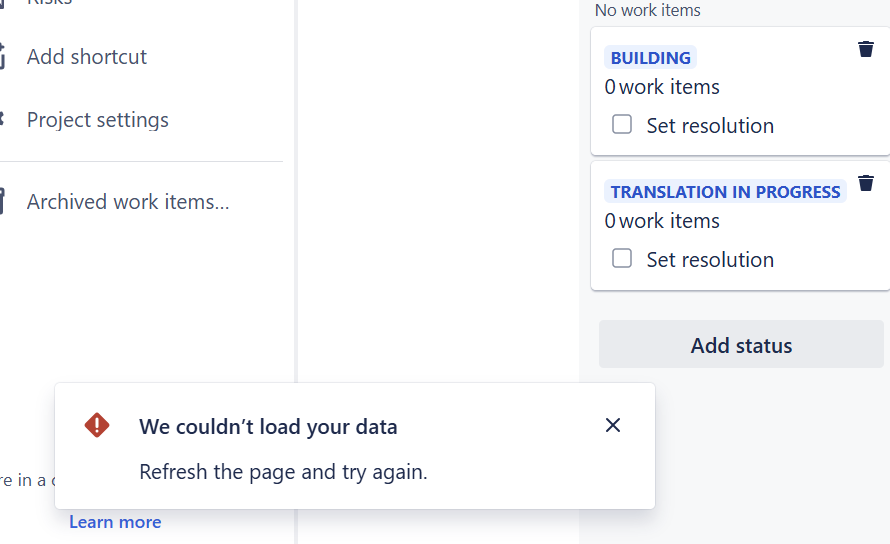Click the icon beside Add shortcut

coord(2,56)
